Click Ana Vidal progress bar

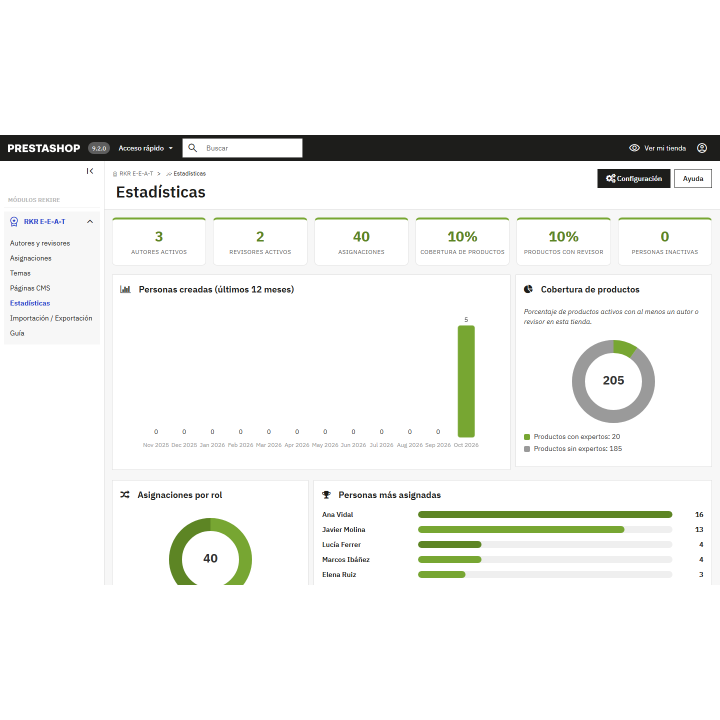(545, 514)
